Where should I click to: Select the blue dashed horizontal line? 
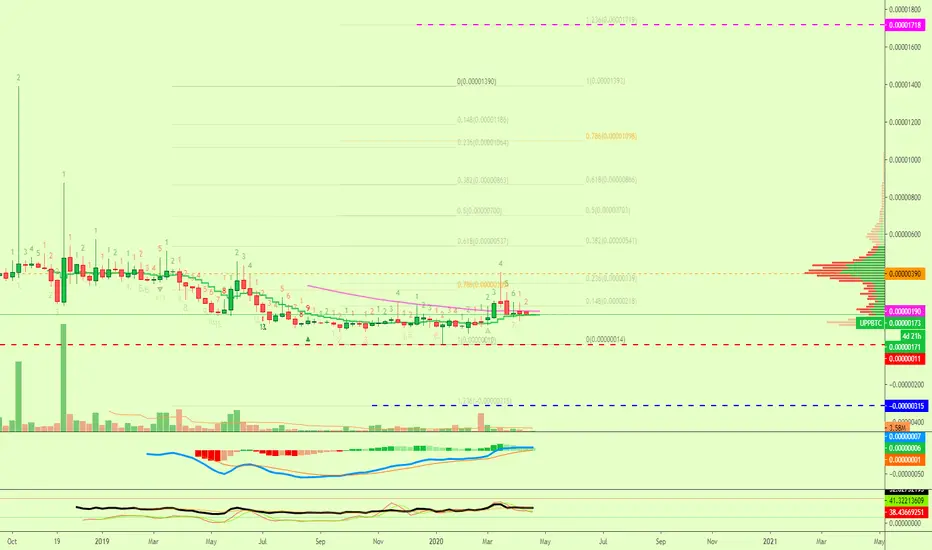point(628,406)
